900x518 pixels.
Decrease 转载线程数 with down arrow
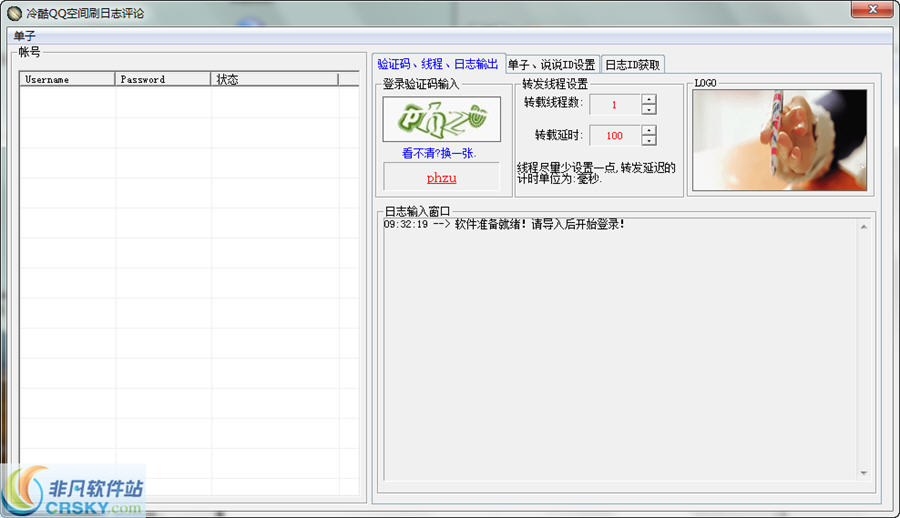point(649,109)
